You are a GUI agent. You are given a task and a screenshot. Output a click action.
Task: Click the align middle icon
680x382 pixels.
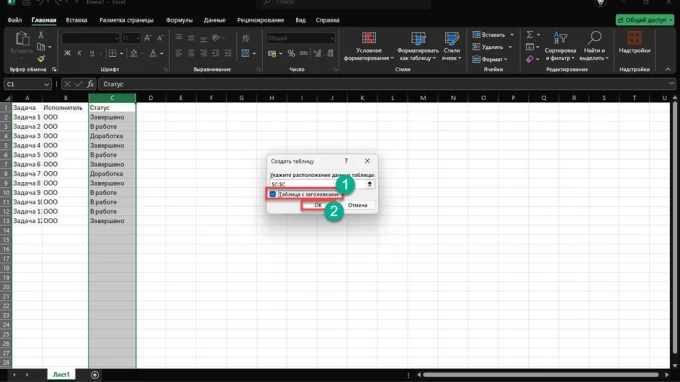click(191, 38)
